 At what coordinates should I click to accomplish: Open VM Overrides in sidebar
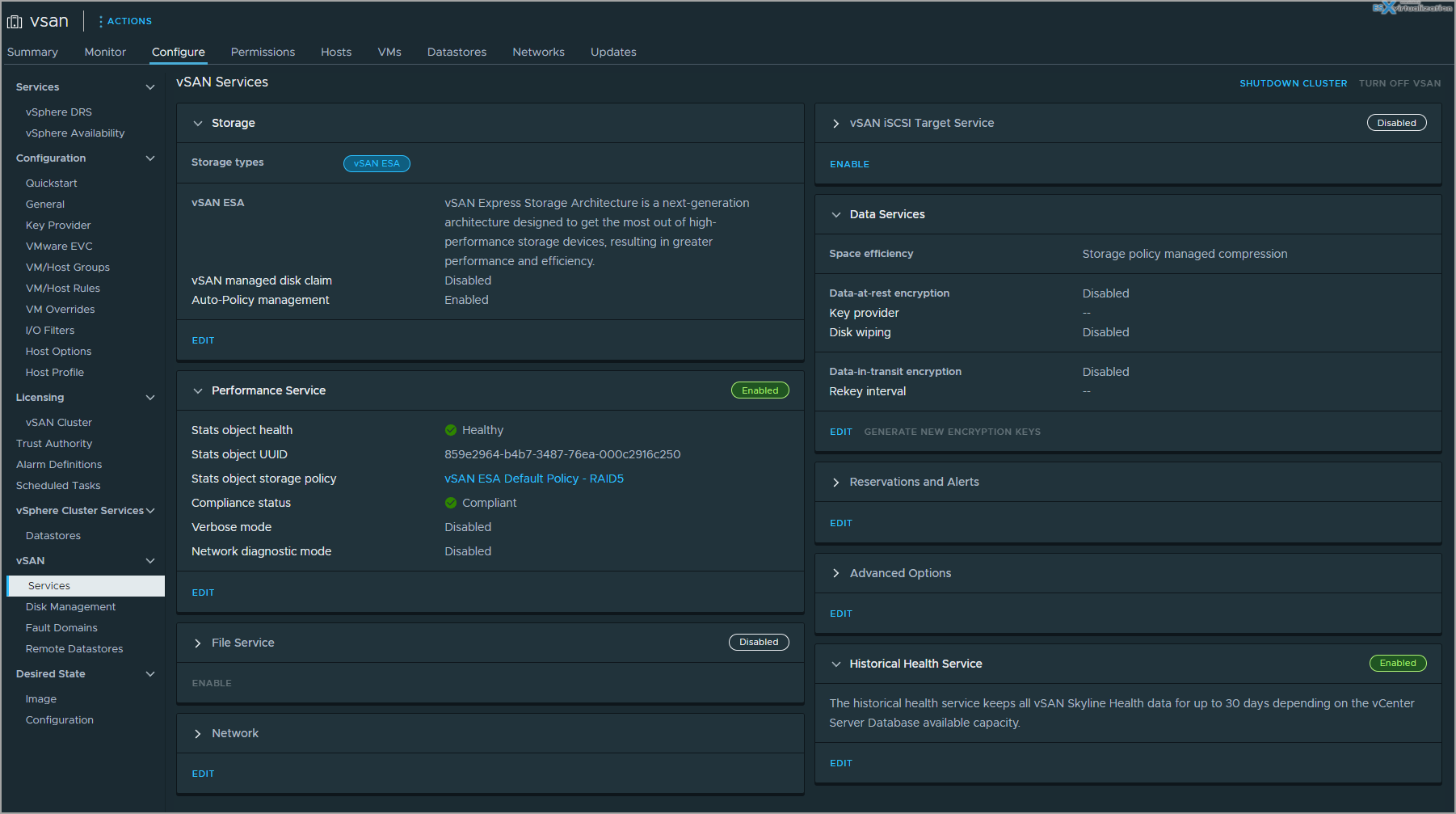click(x=61, y=310)
